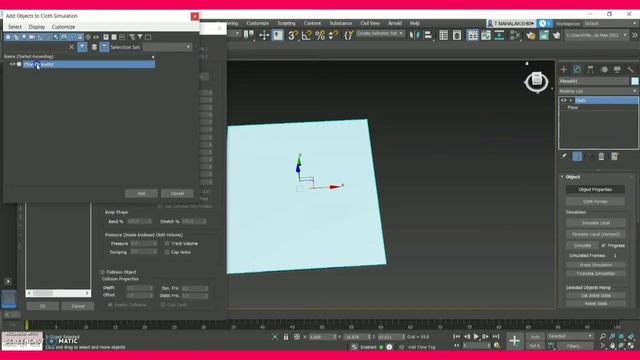Click Select None icon in dialog toolbar
The image size is (640, 360).
114,37
